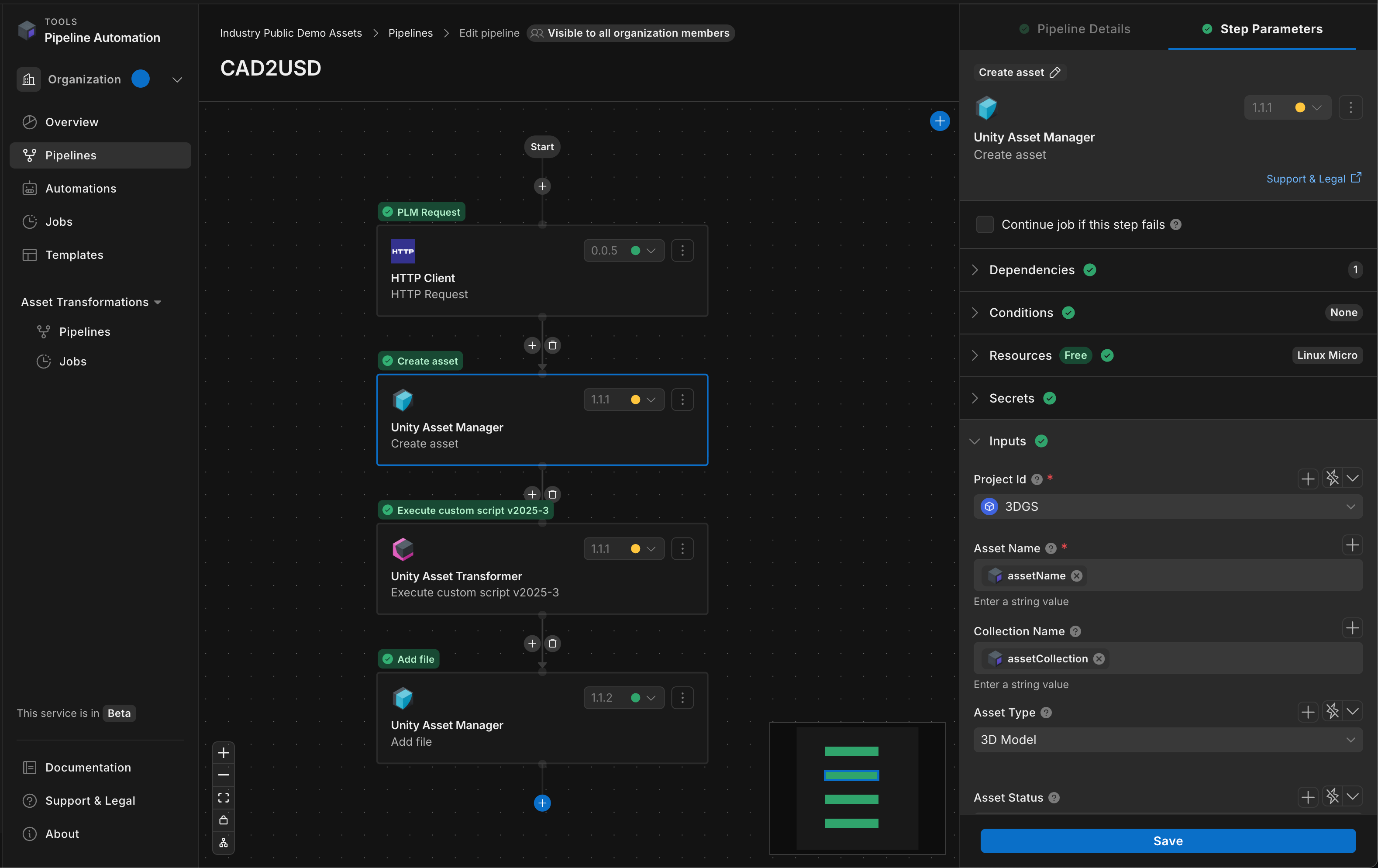Go to Pipelines in the breadcrumb
1378x868 pixels.
click(410, 33)
